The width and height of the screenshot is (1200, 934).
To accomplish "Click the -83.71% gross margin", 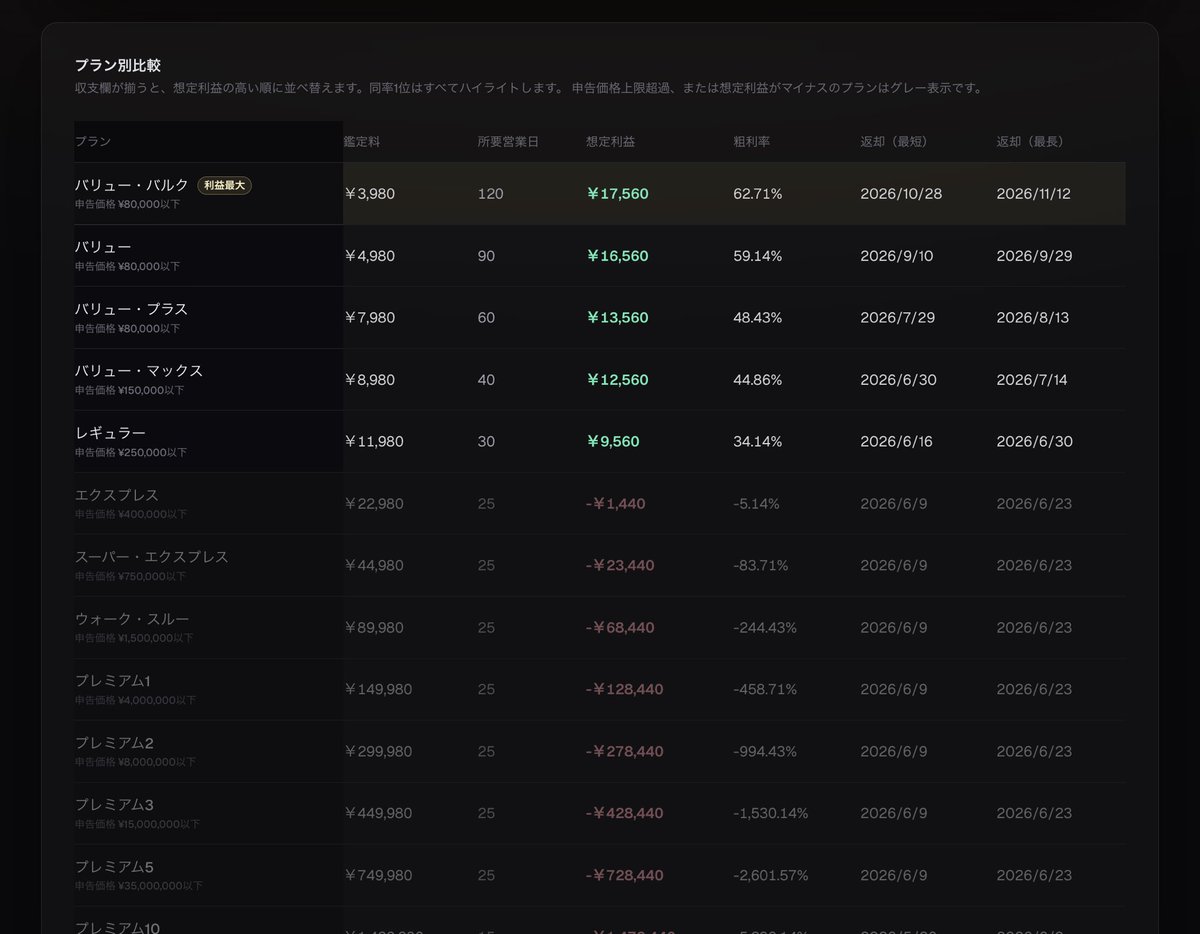I will [x=761, y=566].
